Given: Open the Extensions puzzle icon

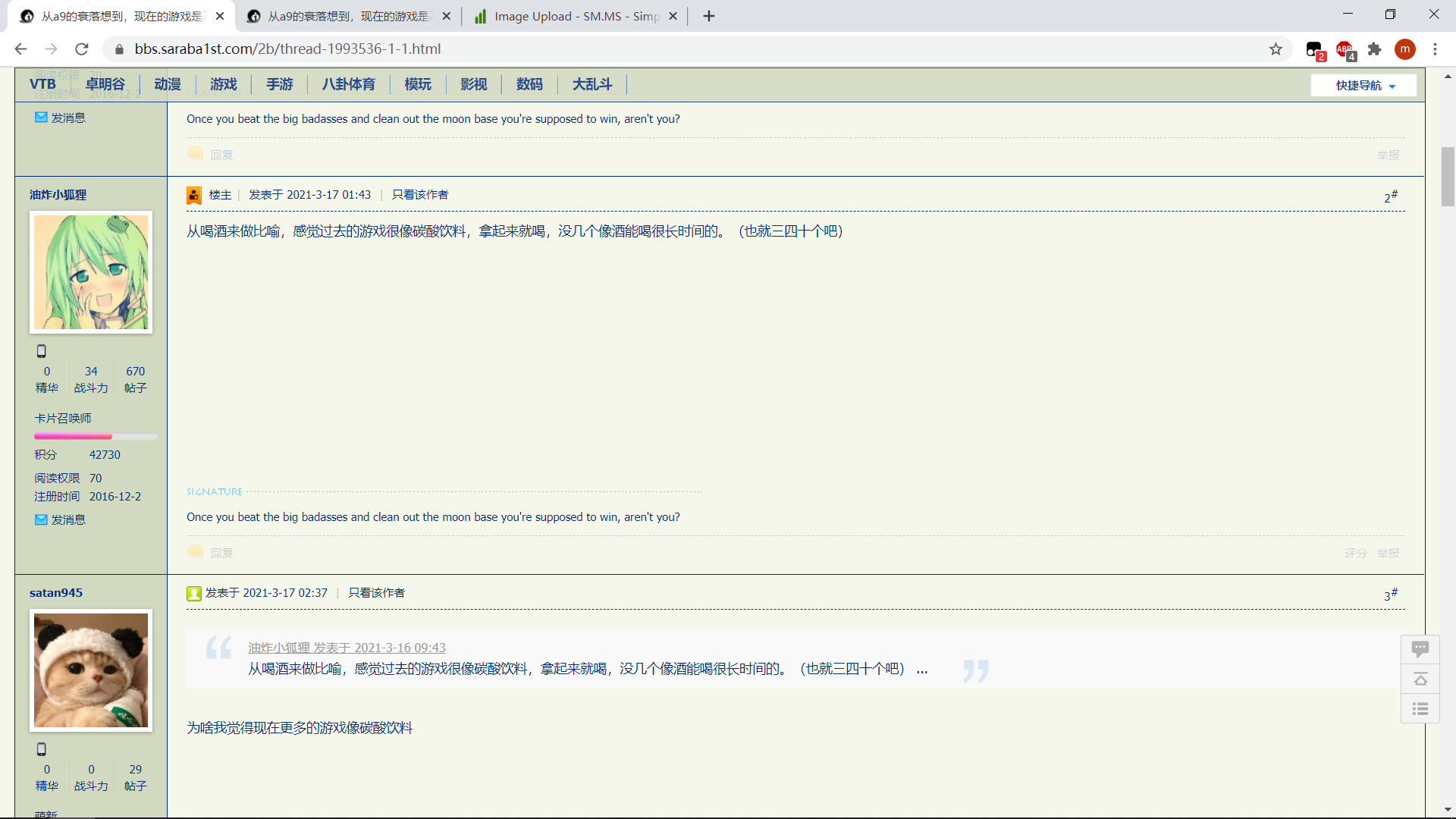Looking at the screenshot, I should click(1374, 49).
